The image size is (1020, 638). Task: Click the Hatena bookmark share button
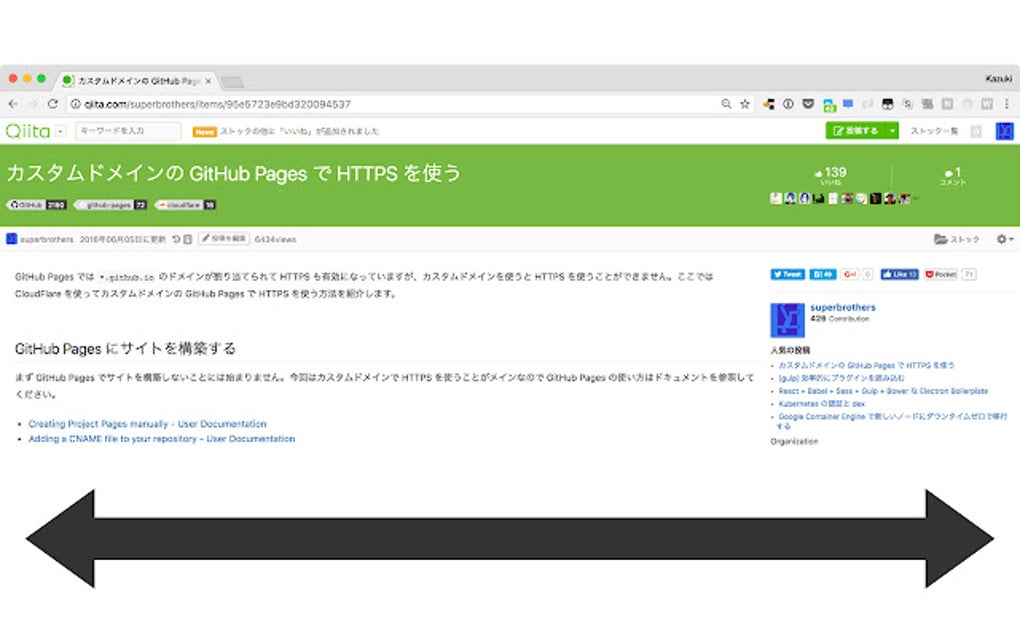coord(822,274)
